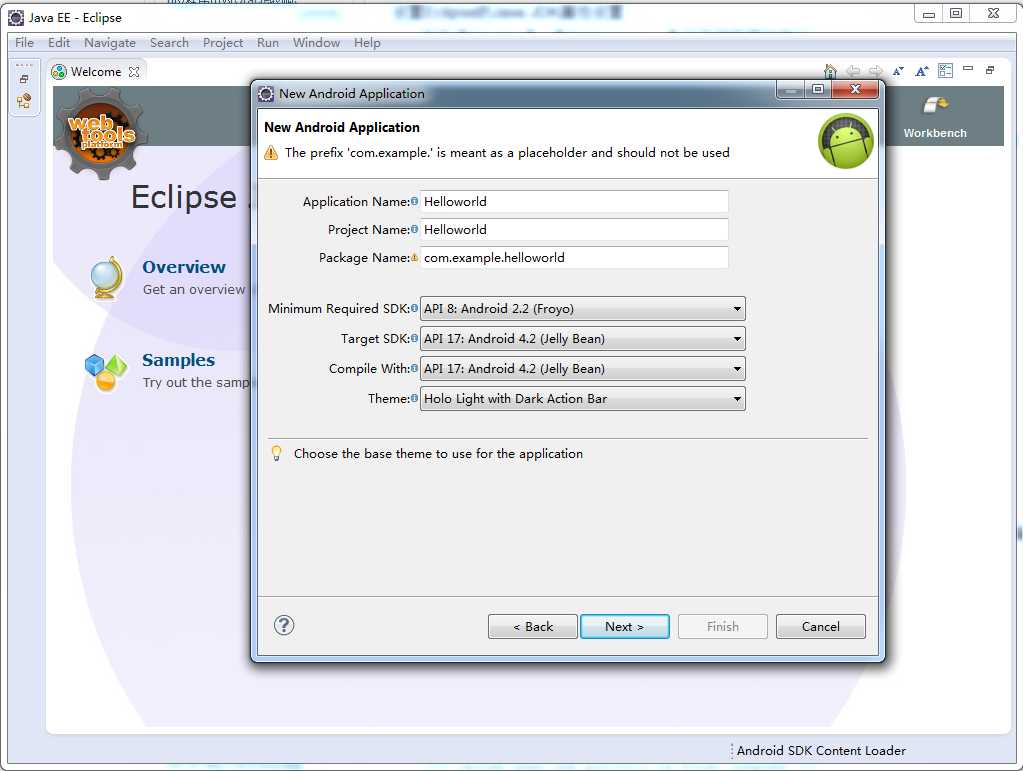Open the Run menu
This screenshot has width=1023, height=771.
[x=267, y=42]
